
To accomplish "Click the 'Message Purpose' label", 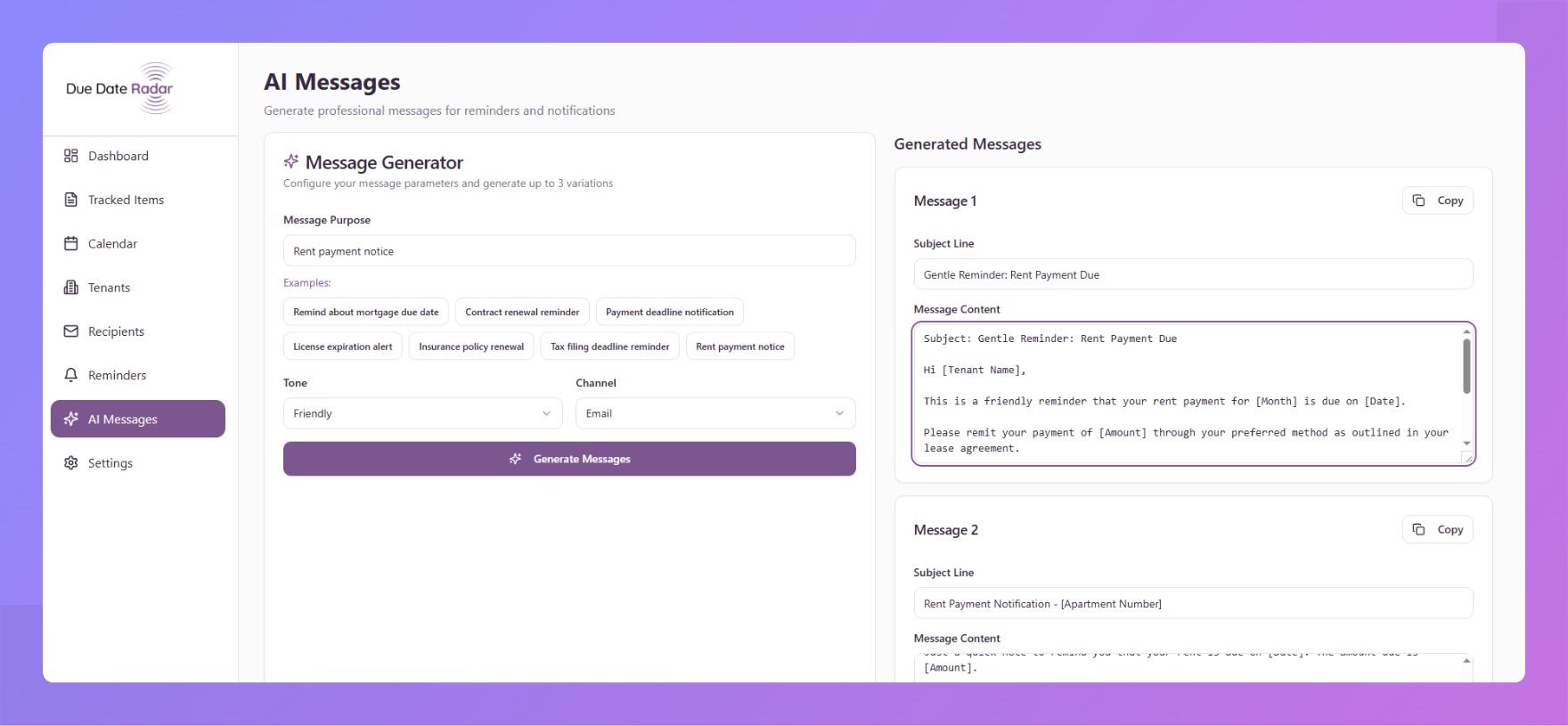I will [327, 220].
